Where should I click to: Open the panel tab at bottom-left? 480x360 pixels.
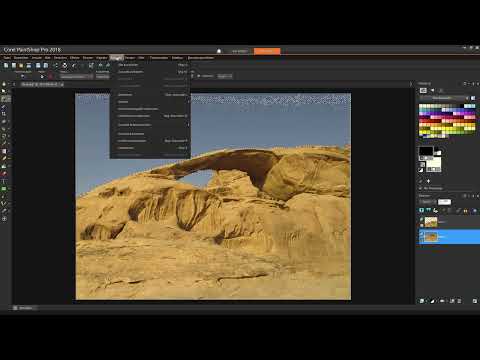pyautogui.click(x=25, y=308)
